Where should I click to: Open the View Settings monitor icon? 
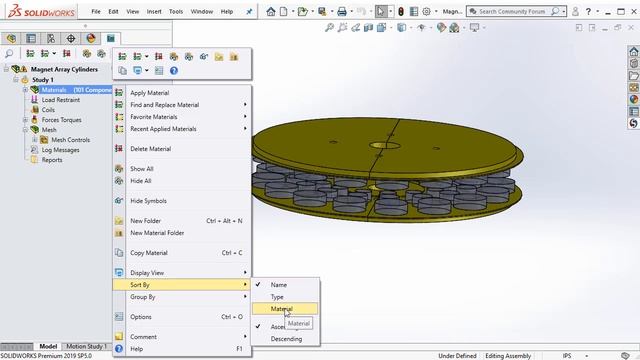coord(474,28)
